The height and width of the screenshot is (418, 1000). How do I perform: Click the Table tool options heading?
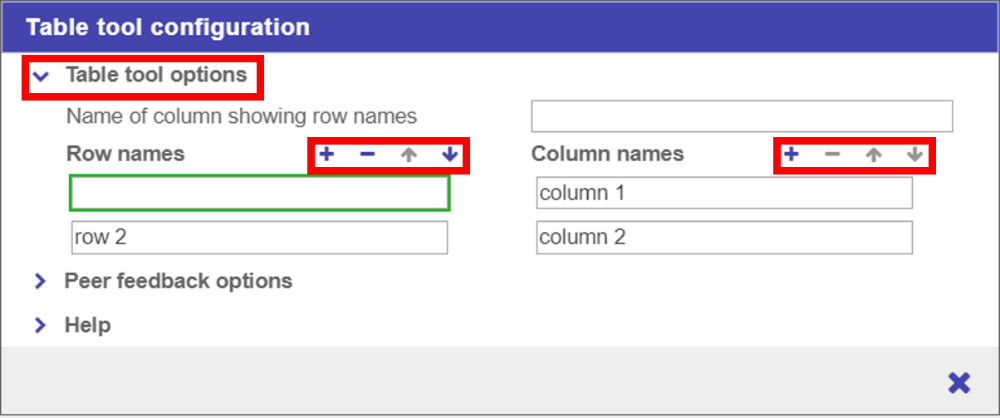coord(156,75)
